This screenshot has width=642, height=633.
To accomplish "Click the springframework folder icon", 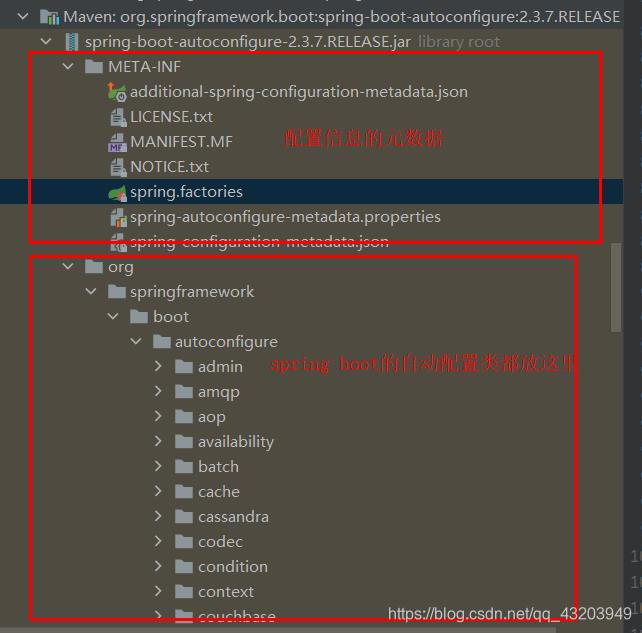I will (116, 292).
